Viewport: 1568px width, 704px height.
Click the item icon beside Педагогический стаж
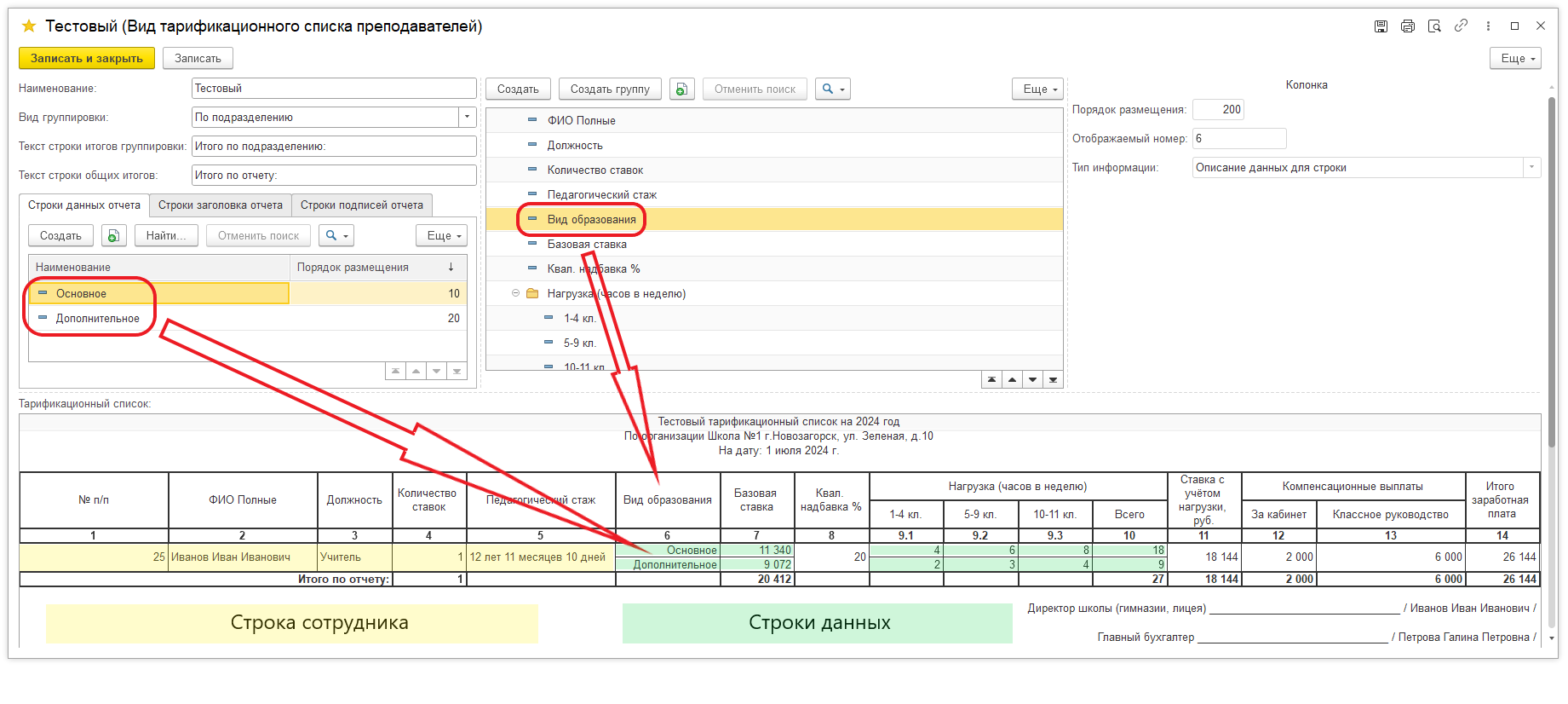(532, 194)
